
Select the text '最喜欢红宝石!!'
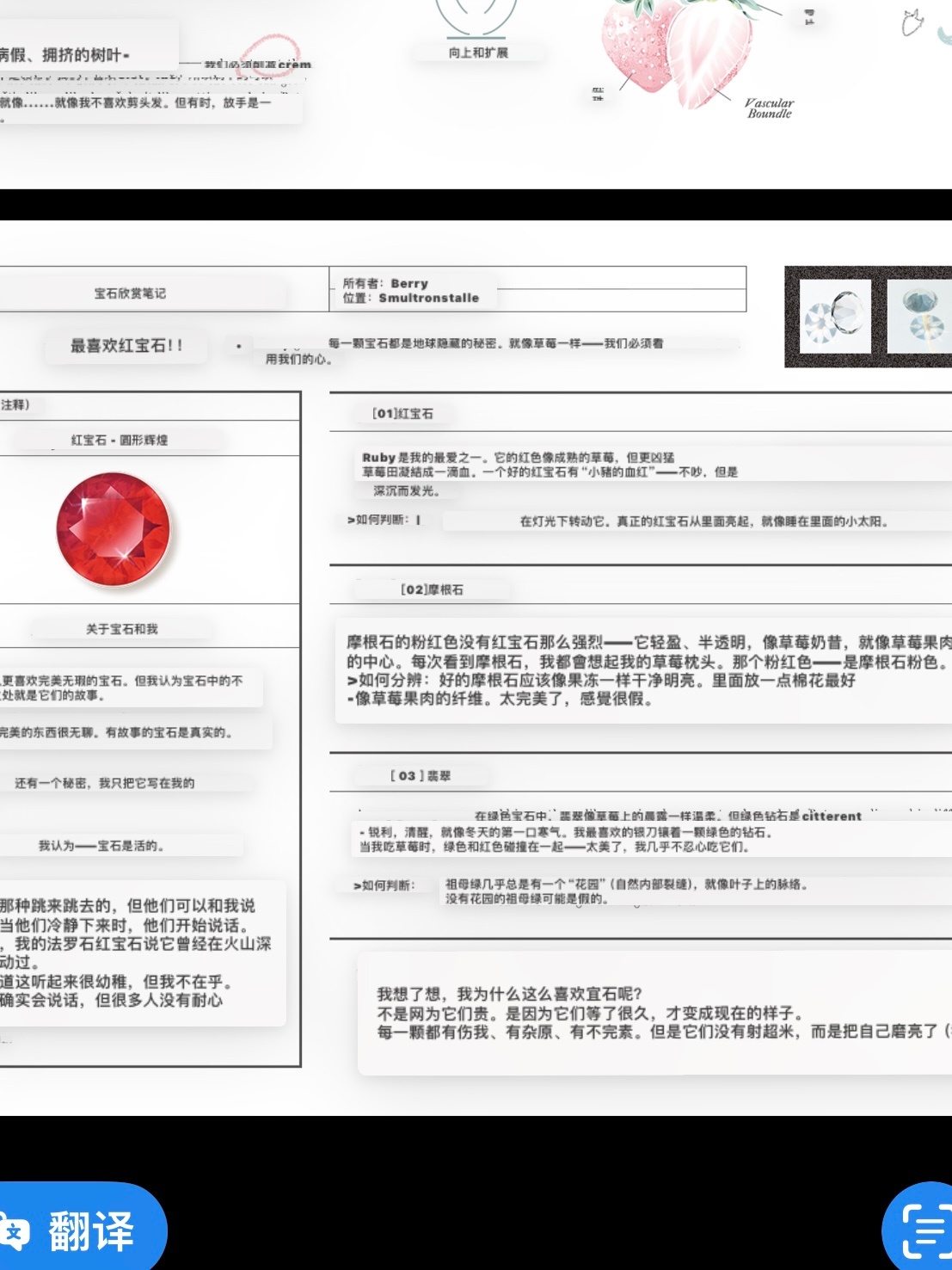point(126,346)
